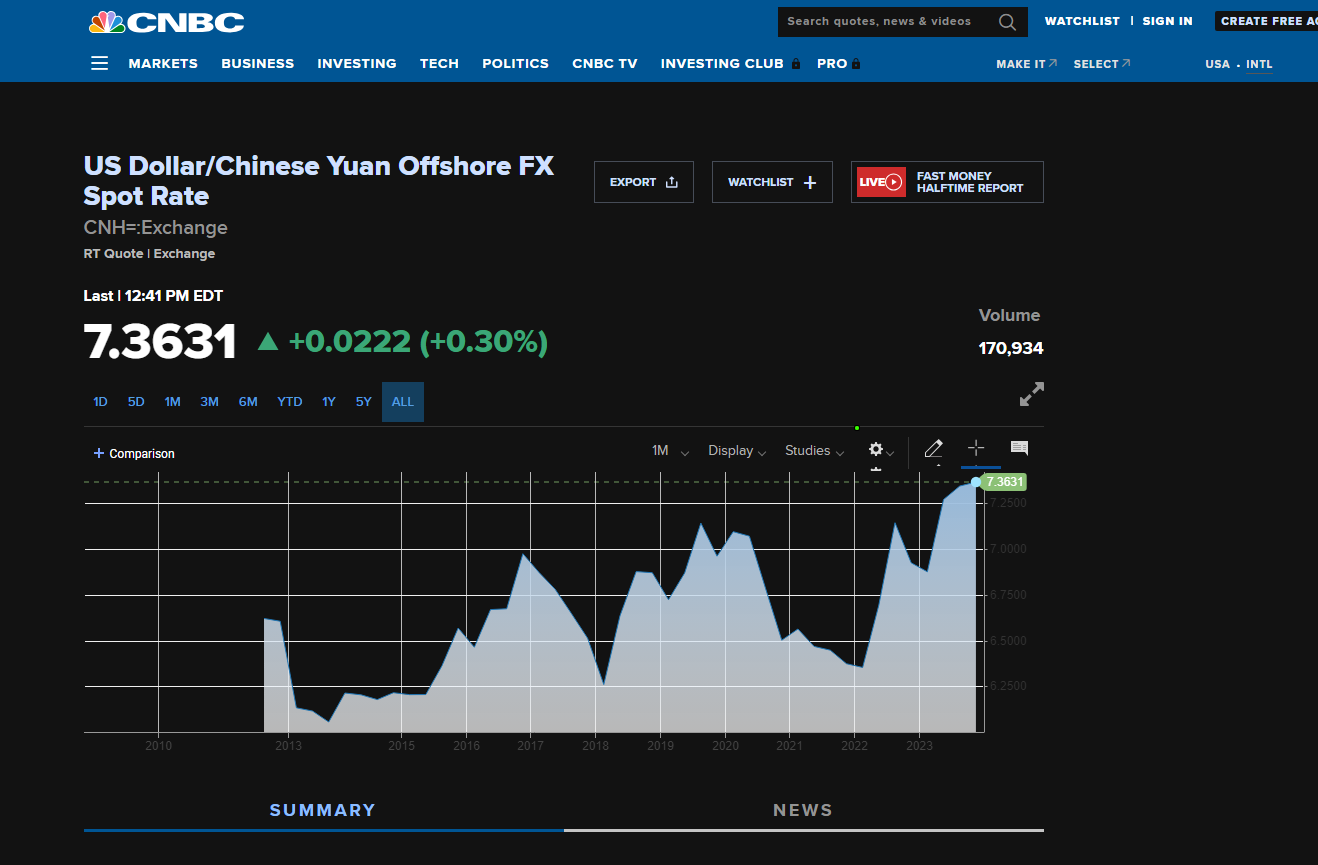Click the export share arrow icon
The width and height of the screenshot is (1318, 865).
tap(672, 182)
